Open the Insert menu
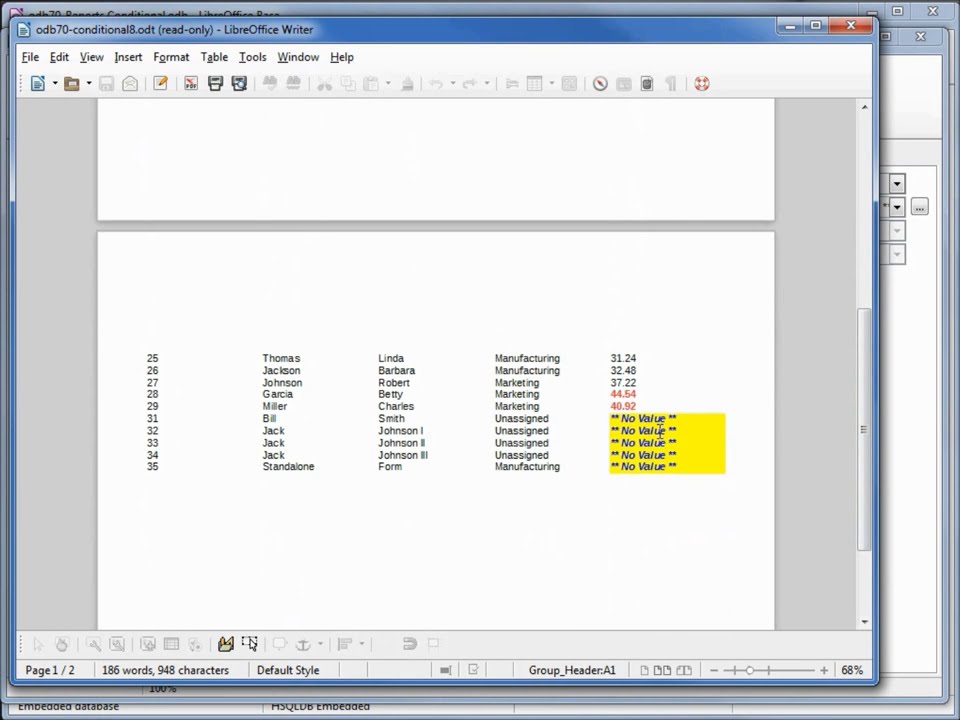The height and width of the screenshot is (720, 960). click(x=128, y=57)
